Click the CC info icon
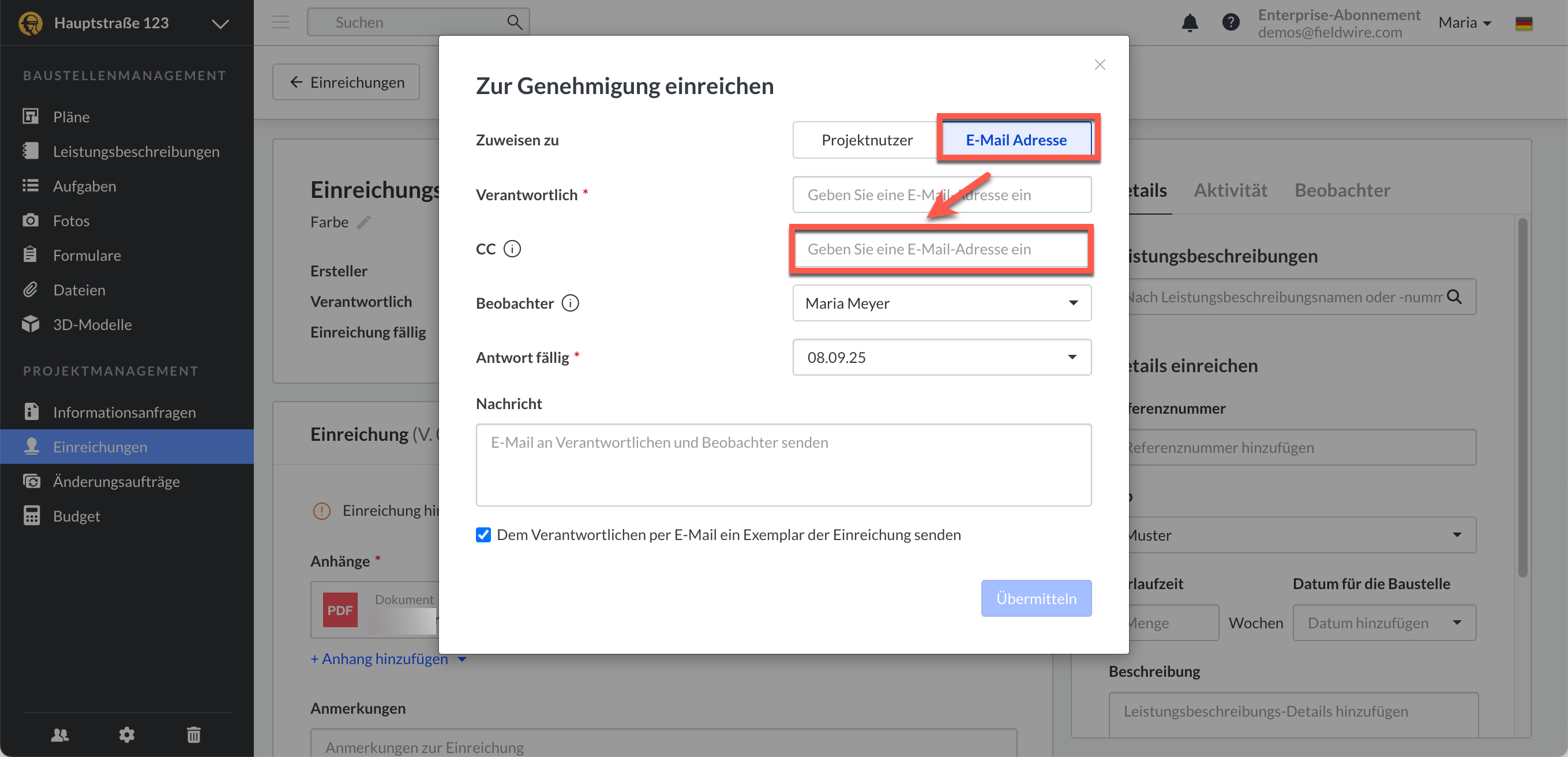The width and height of the screenshot is (1568, 757). click(512, 249)
